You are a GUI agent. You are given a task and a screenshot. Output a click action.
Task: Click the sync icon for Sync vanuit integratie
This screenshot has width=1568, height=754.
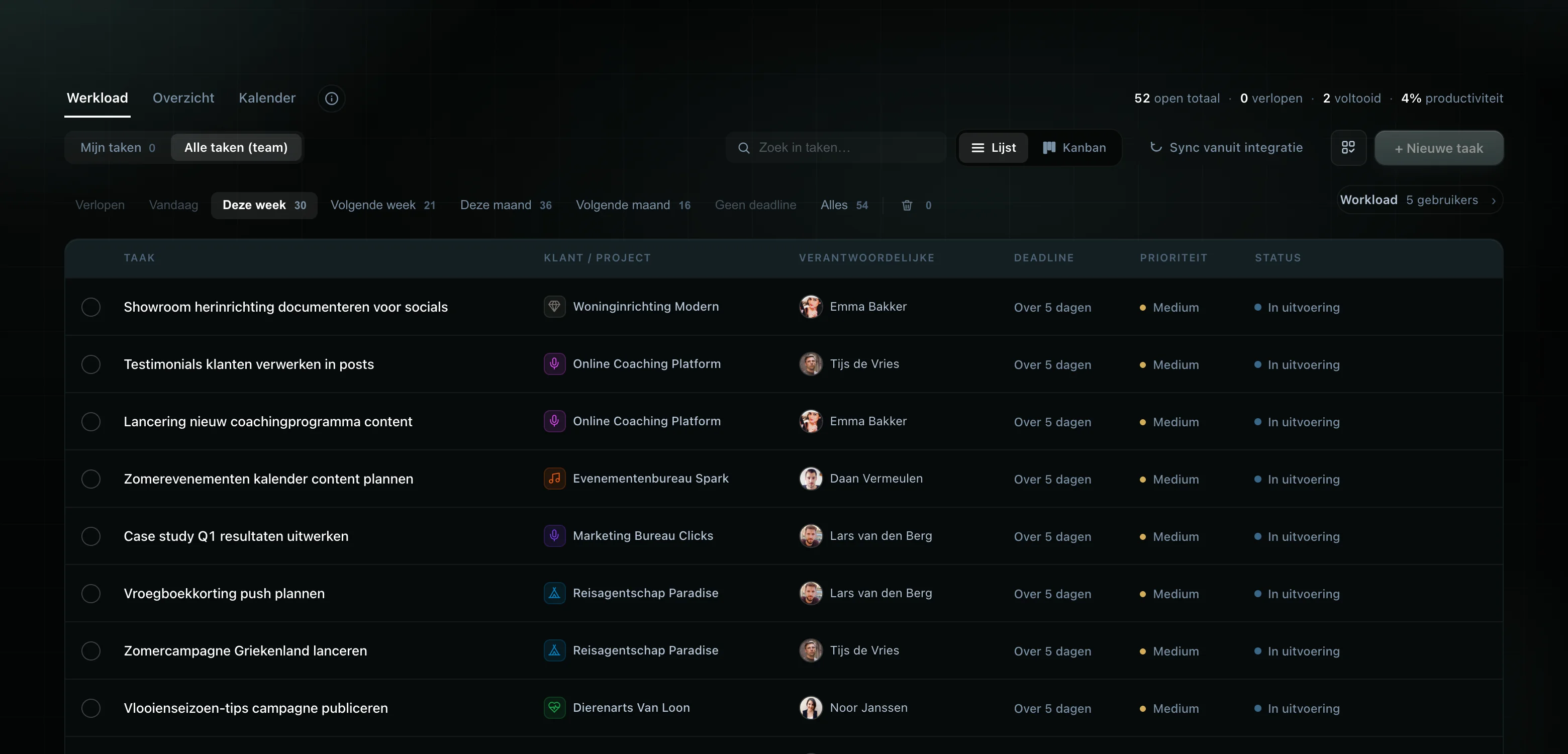click(1155, 147)
